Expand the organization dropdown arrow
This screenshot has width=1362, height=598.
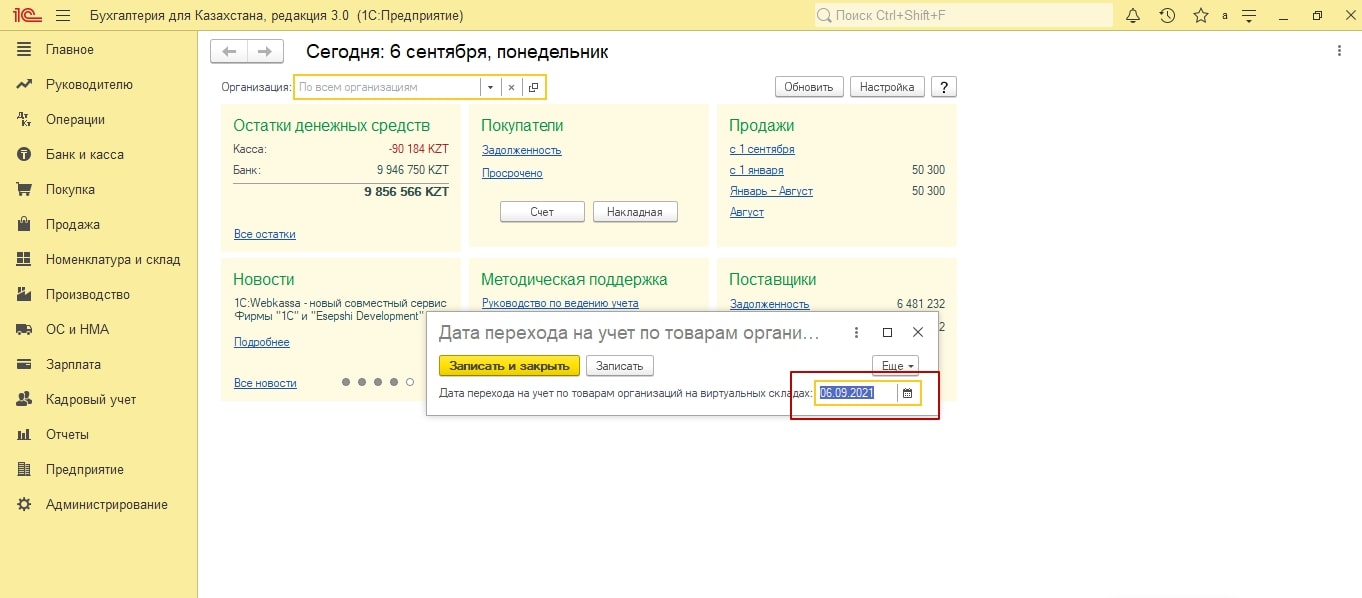(490, 88)
